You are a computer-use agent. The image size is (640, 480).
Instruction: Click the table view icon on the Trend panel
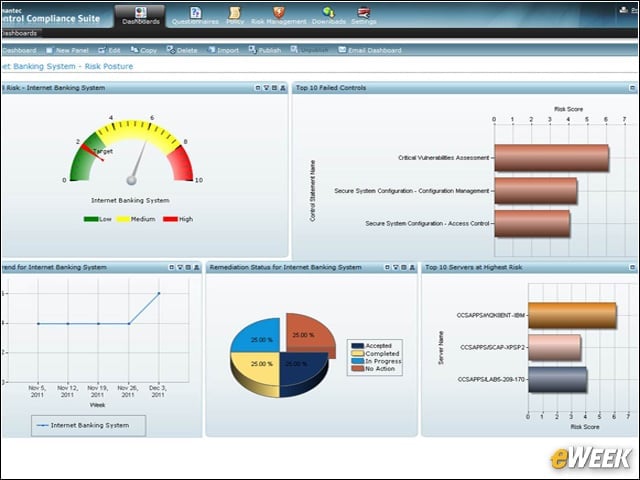[x=188, y=267]
